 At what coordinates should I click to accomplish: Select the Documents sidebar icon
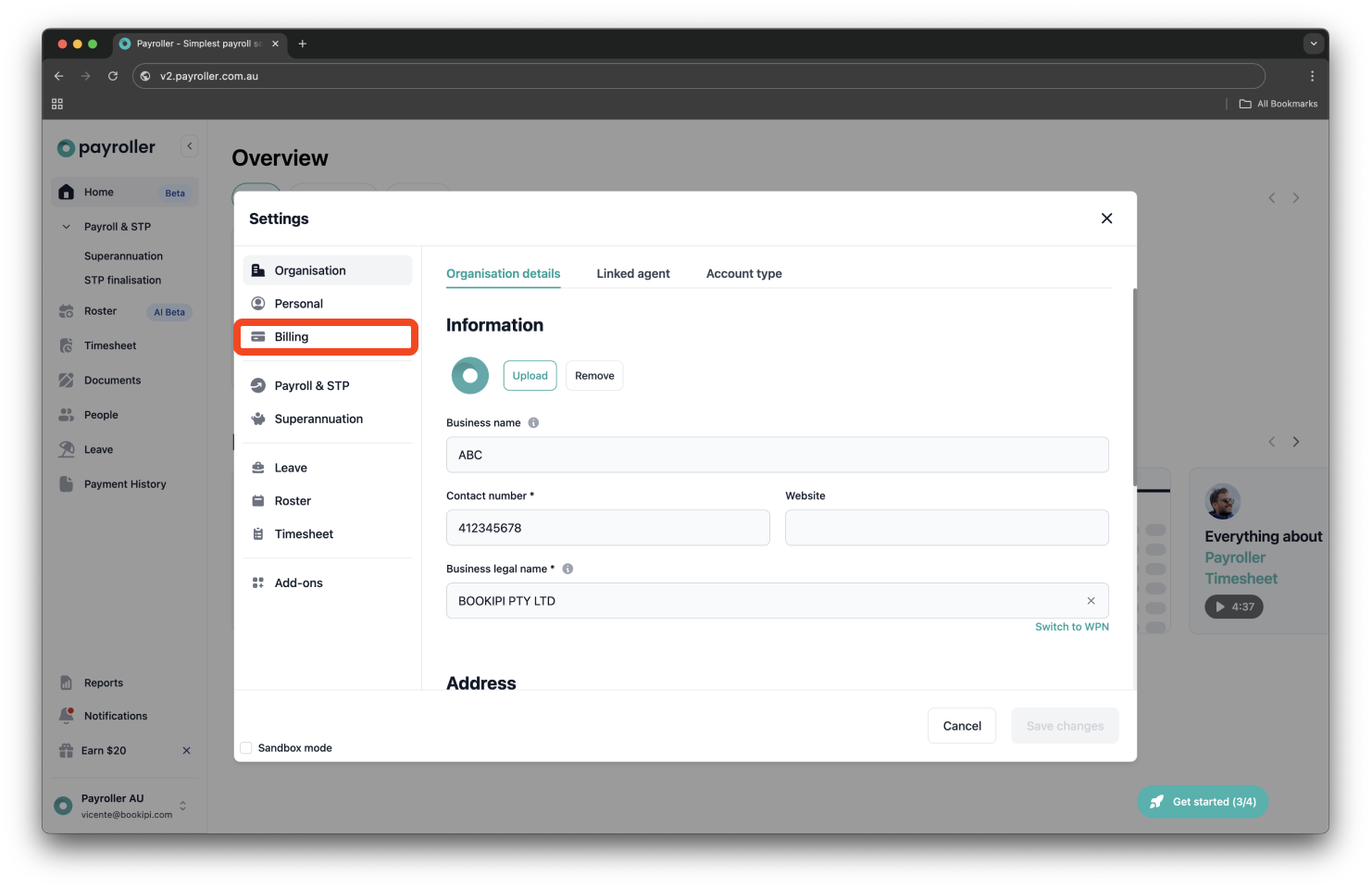point(66,380)
